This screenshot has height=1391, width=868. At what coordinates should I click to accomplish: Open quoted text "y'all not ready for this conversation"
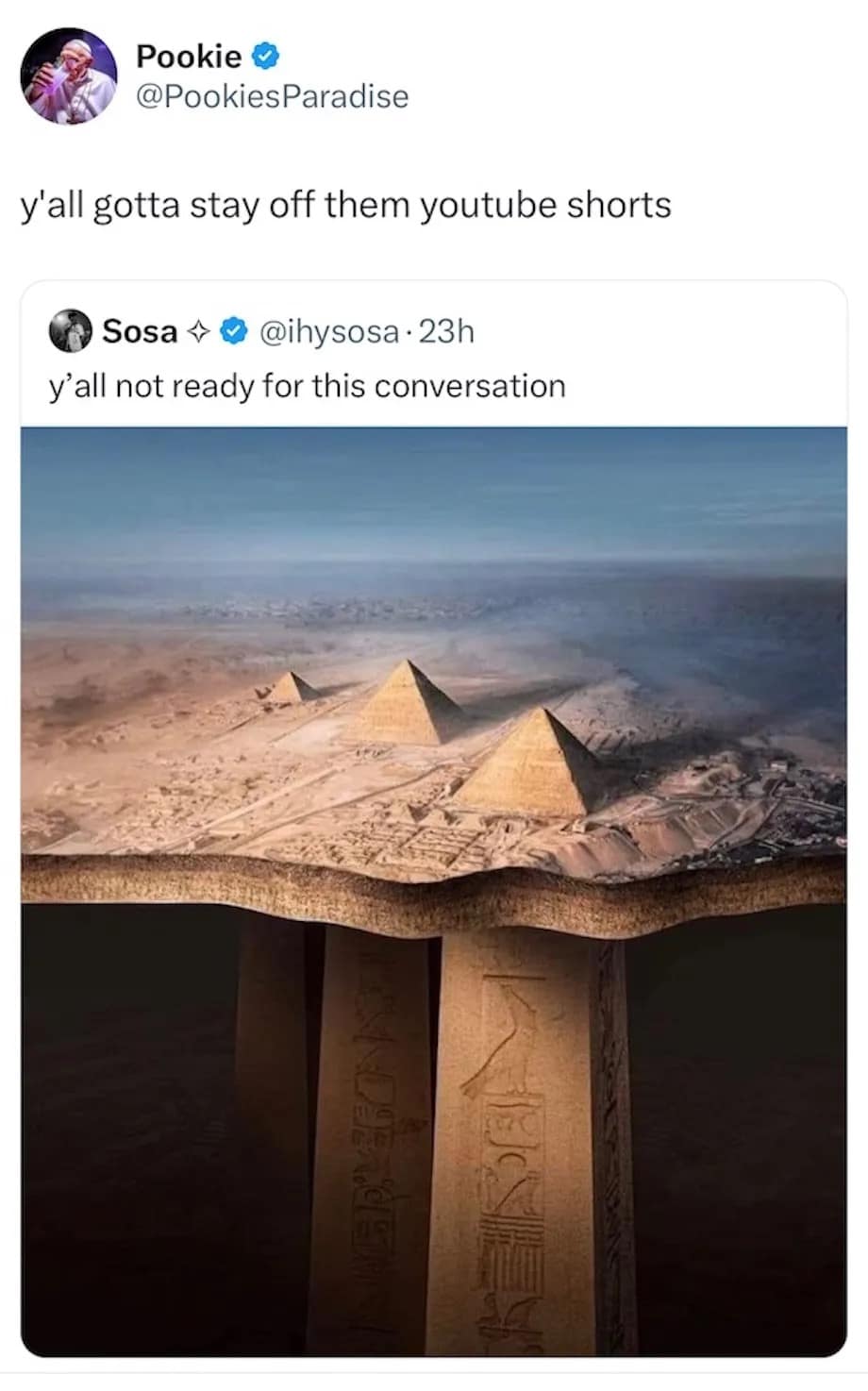(307, 386)
